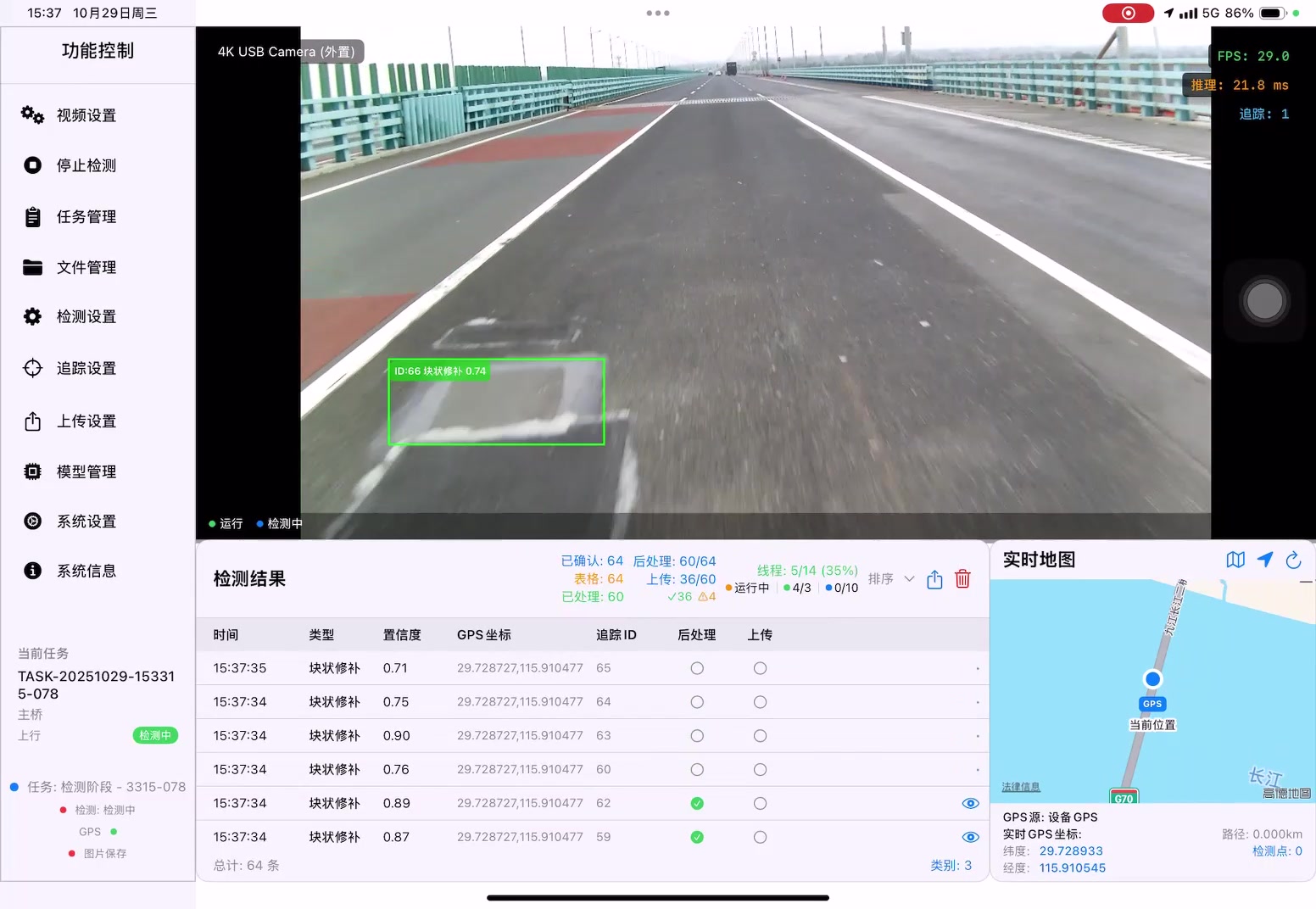Click the 停止检测 stop icon
1316x909 pixels.
pyautogui.click(x=32, y=165)
